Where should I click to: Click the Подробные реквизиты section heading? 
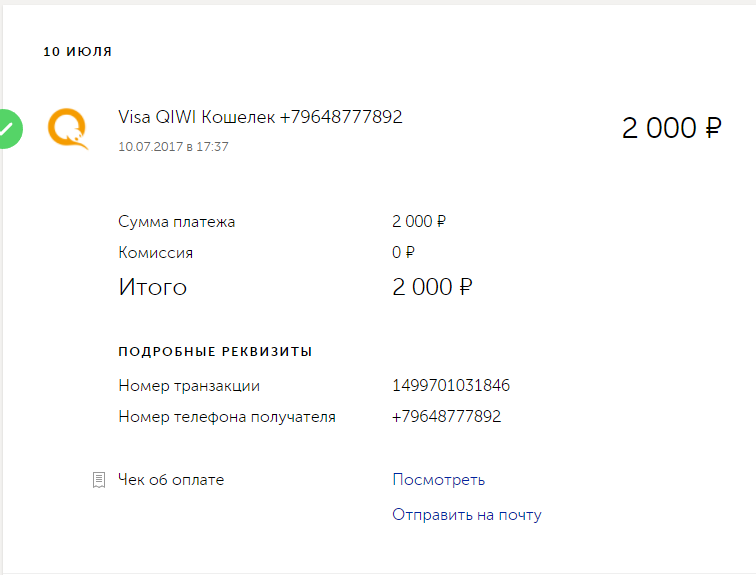coord(215,351)
